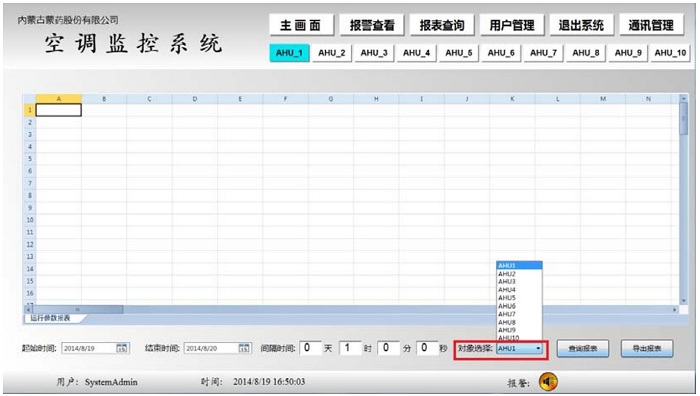The height and width of the screenshot is (396, 700).
Task: Click horizontal scrollbar left arrow
Action: pos(28,309)
